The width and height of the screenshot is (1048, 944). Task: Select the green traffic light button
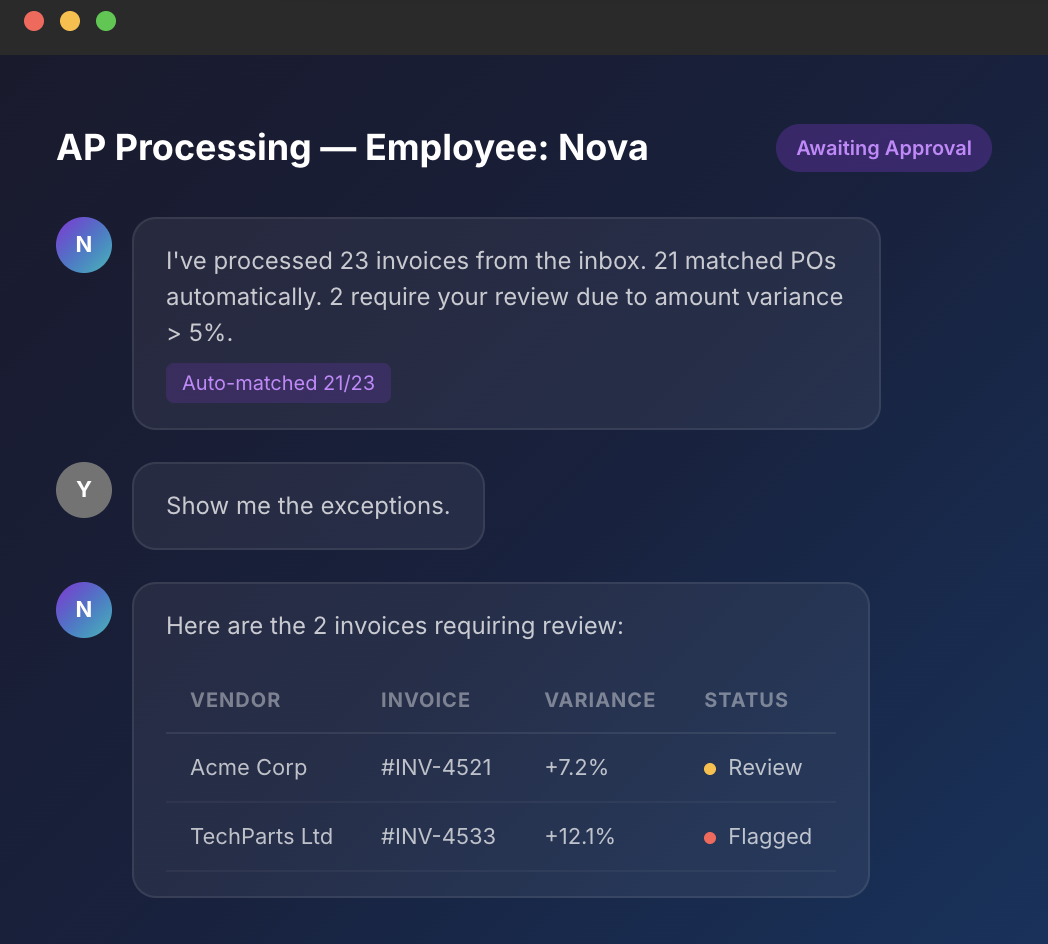105,20
